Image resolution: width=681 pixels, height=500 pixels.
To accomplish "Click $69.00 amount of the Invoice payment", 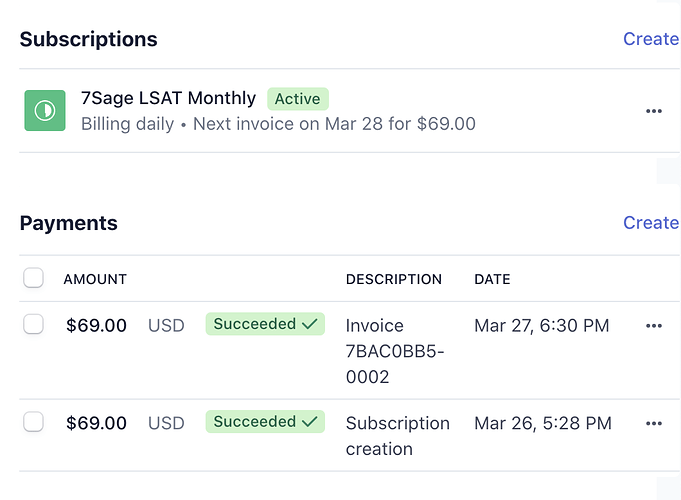I will (96, 326).
